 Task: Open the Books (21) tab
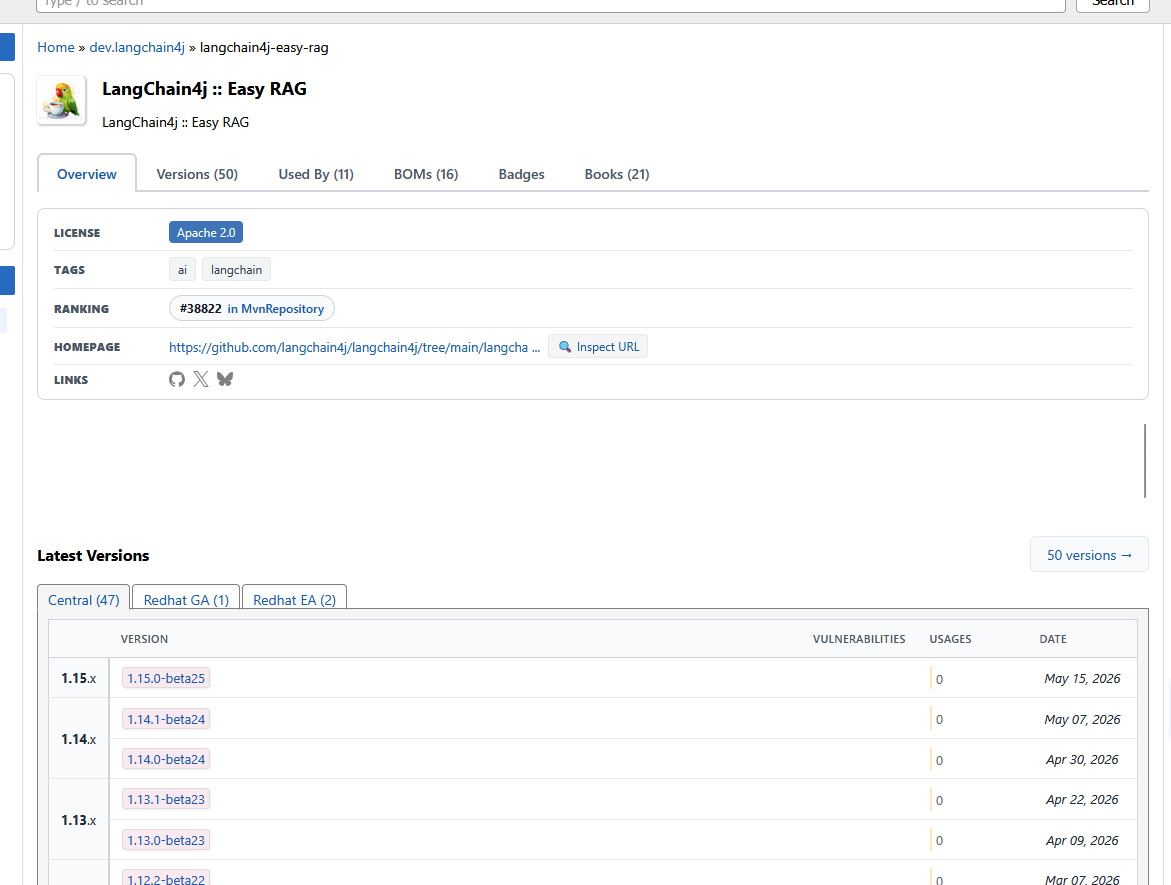coord(617,174)
